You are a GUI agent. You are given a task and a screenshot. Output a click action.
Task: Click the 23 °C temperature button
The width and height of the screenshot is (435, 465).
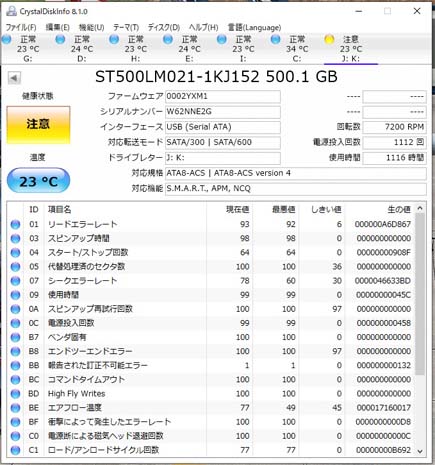[x=38, y=181]
